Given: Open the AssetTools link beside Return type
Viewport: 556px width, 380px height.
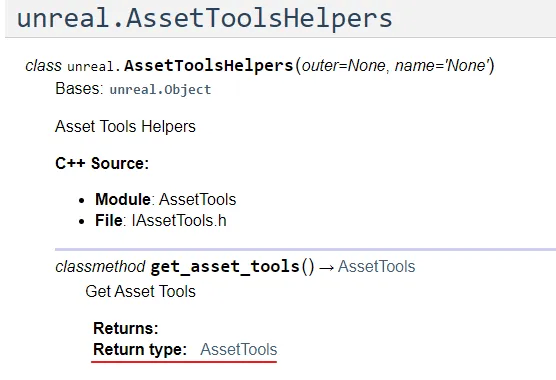Looking at the screenshot, I should coord(239,350).
